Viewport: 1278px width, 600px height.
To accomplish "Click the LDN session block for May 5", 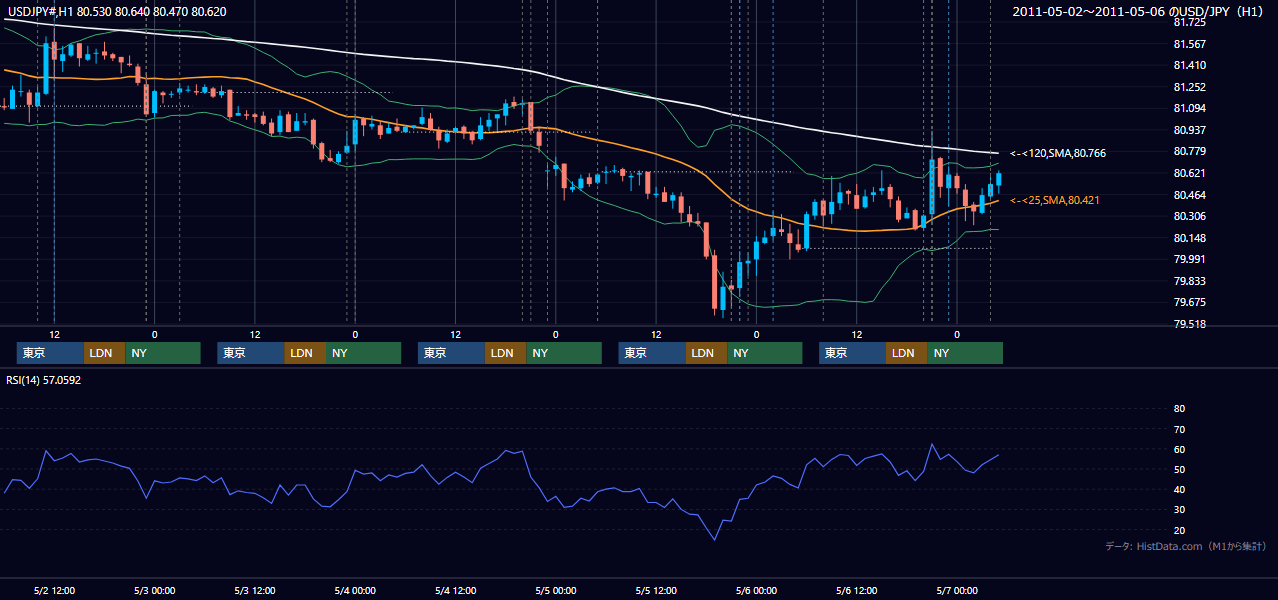I will tap(706, 353).
